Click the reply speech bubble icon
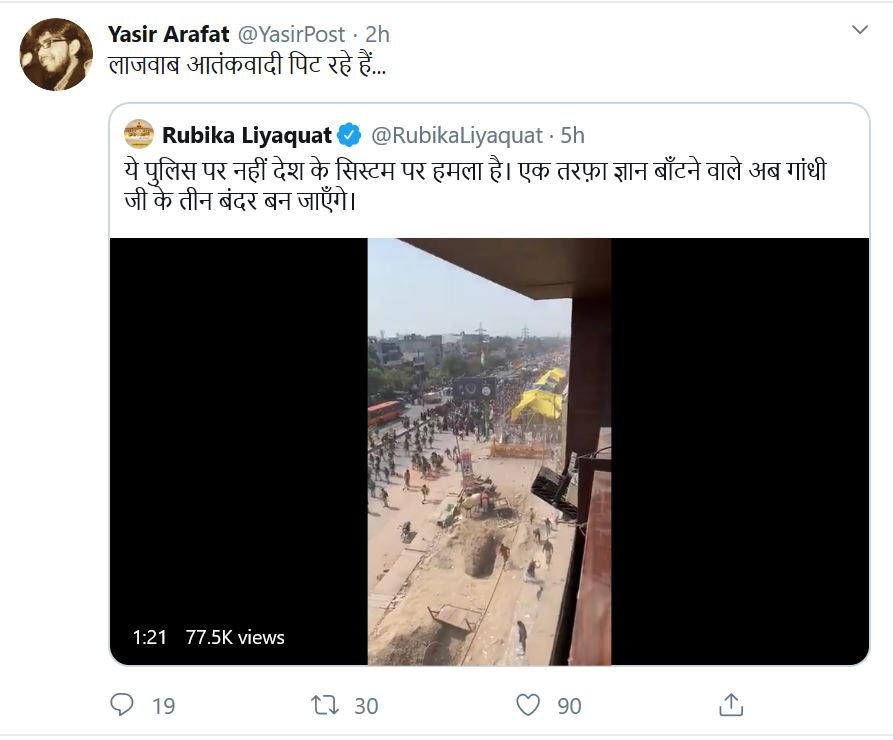893x740 pixels. 122,705
